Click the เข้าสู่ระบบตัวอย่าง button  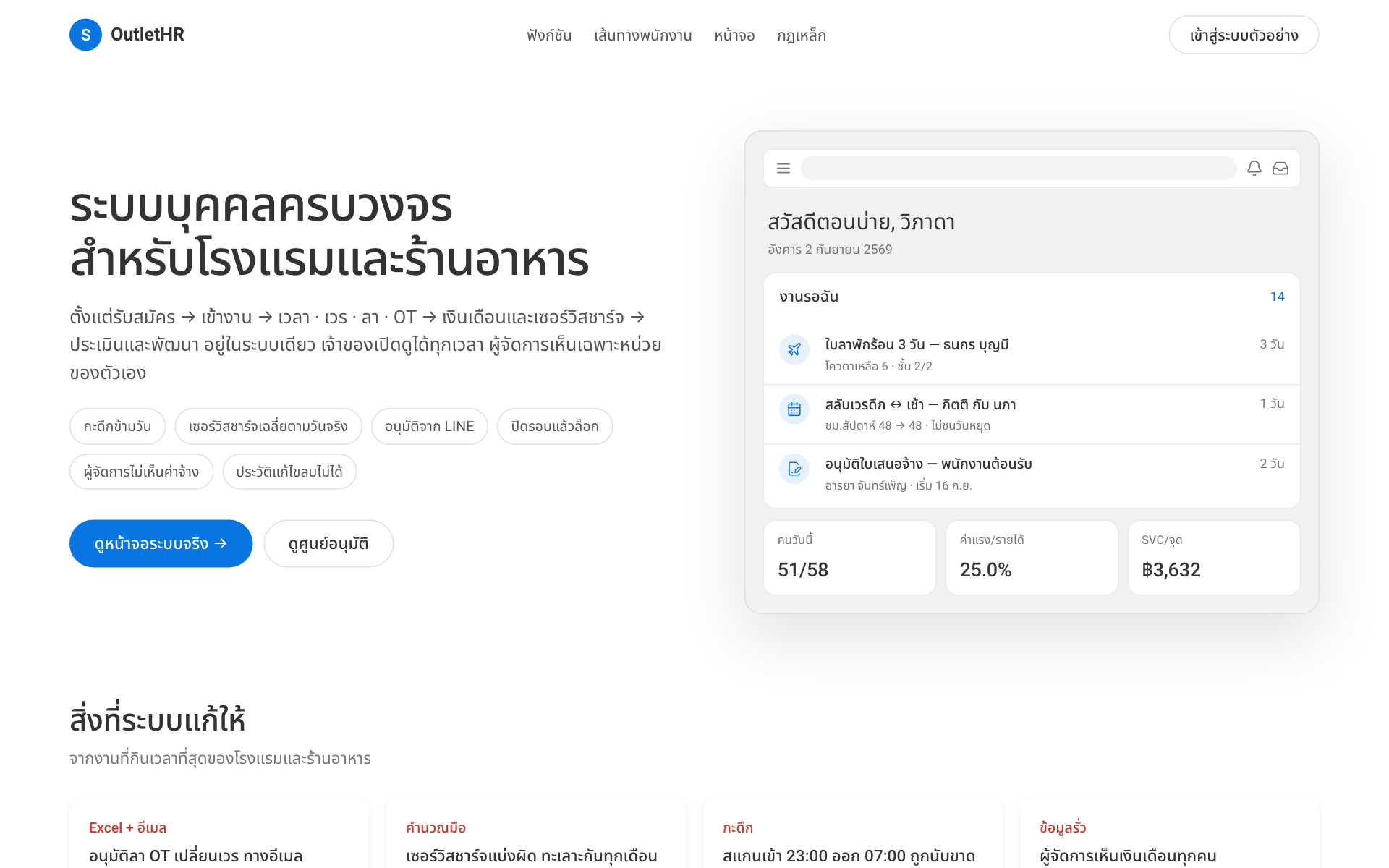(1244, 35)
